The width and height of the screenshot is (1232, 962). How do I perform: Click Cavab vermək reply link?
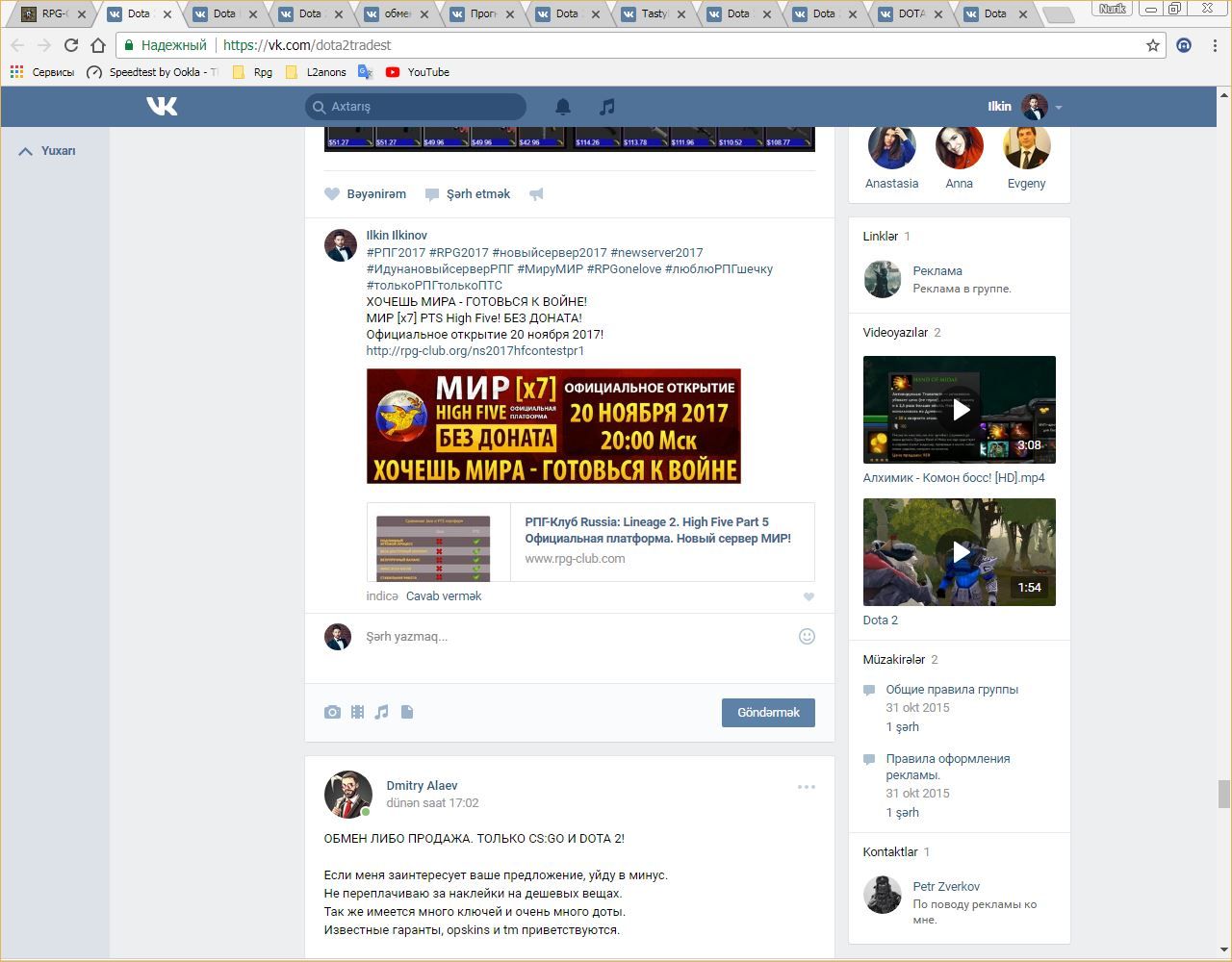[x=444, y=596]
